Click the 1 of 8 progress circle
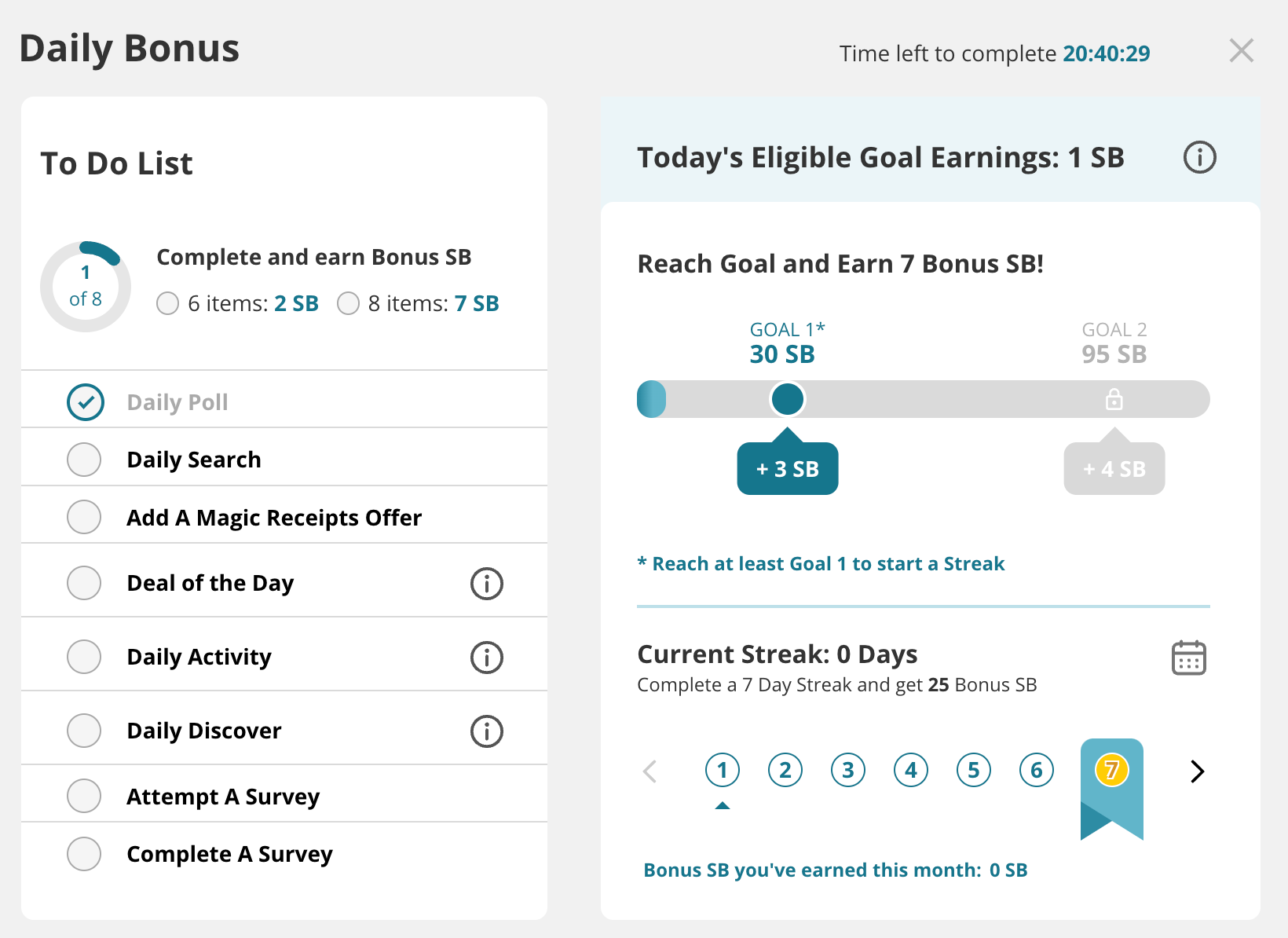Viewport: 1288px width, 938px height. (x=85, y=284)
